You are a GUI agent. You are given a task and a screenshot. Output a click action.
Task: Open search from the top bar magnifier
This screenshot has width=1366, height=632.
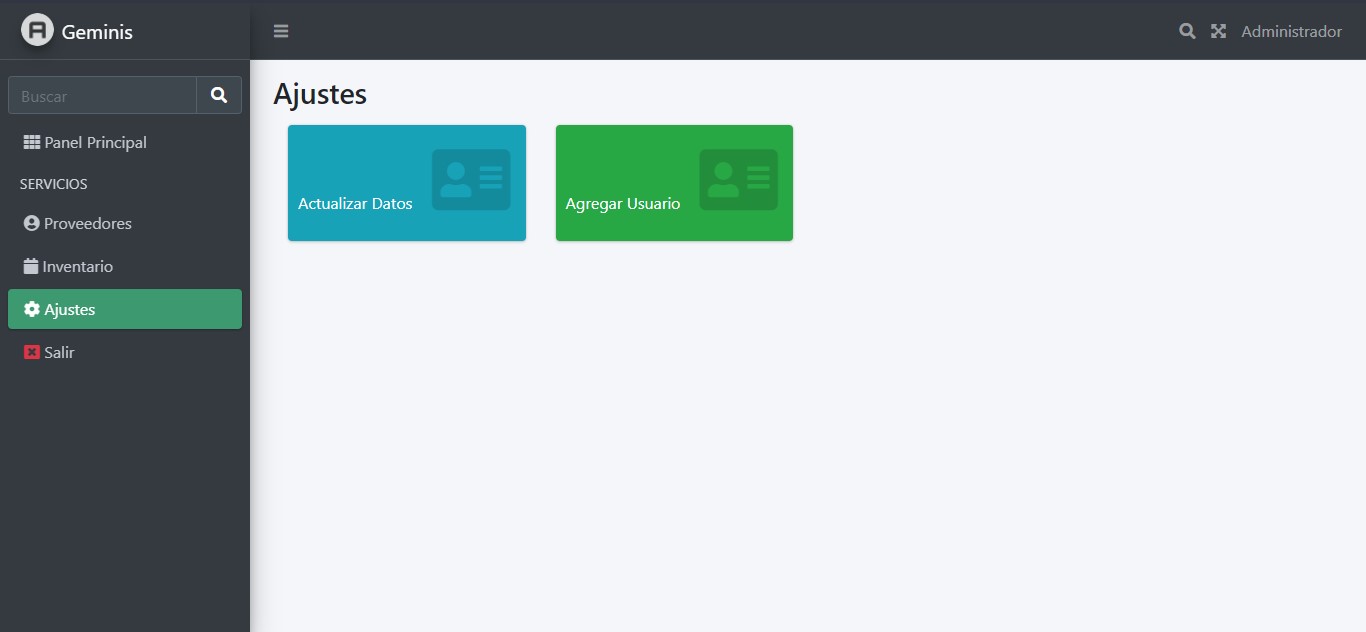point(1187,31)
